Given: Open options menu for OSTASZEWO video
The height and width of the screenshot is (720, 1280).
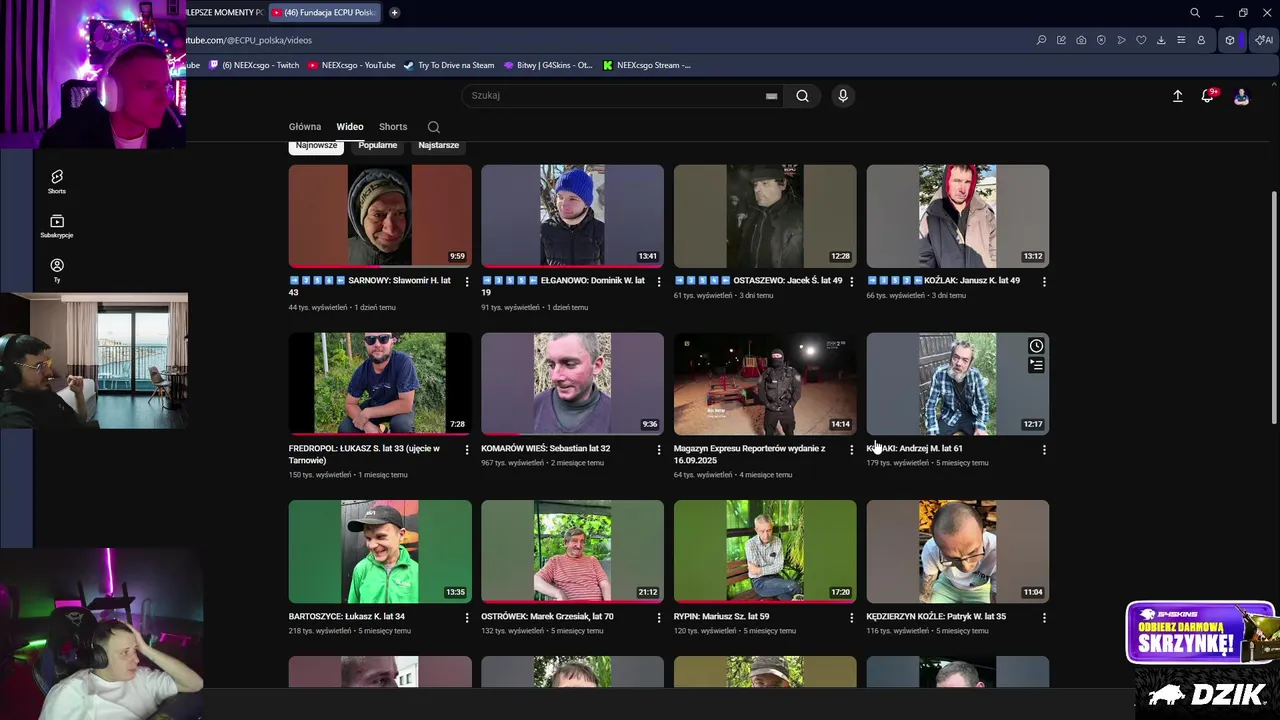Looking at the screenshot, I should click(851, 282).
